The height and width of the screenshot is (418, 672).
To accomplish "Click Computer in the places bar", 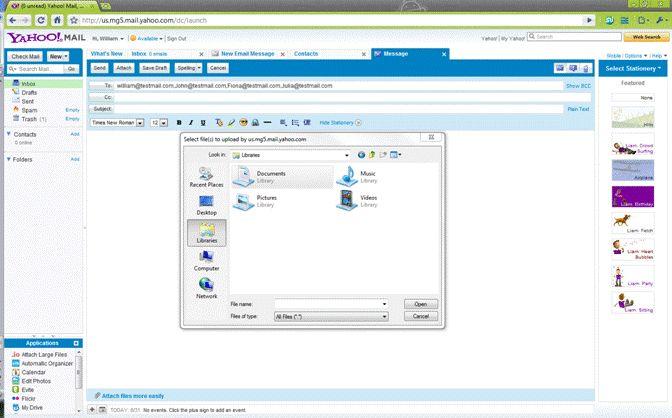I will [206, 260].
